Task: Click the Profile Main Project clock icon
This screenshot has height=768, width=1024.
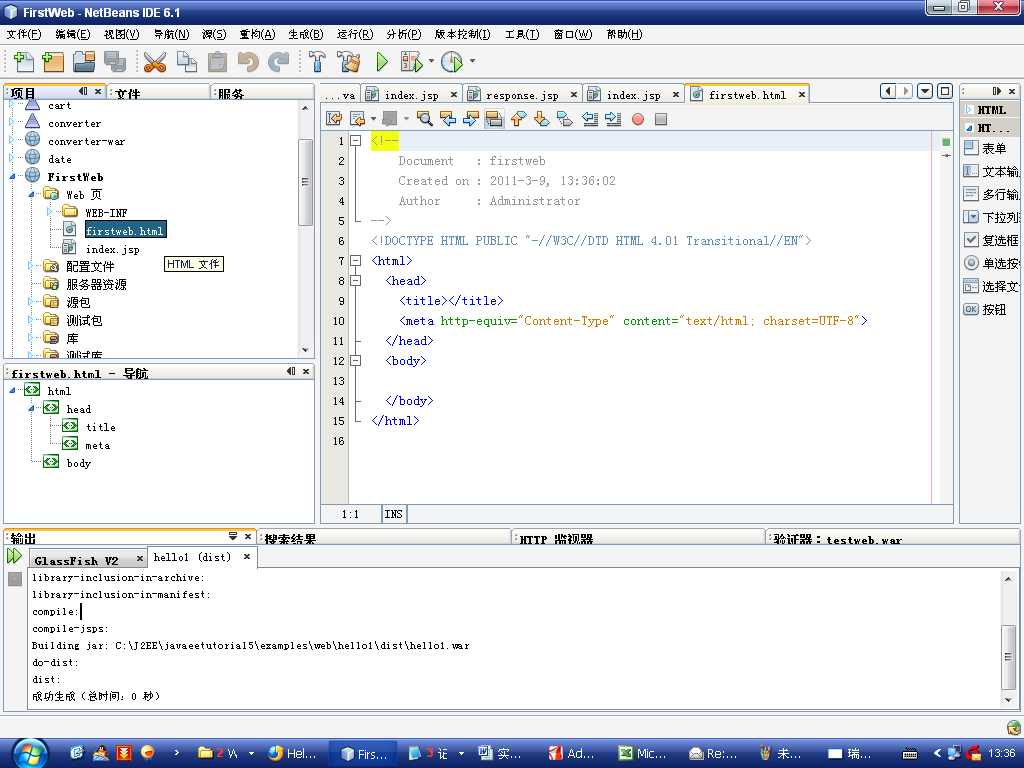Action: 452,62
